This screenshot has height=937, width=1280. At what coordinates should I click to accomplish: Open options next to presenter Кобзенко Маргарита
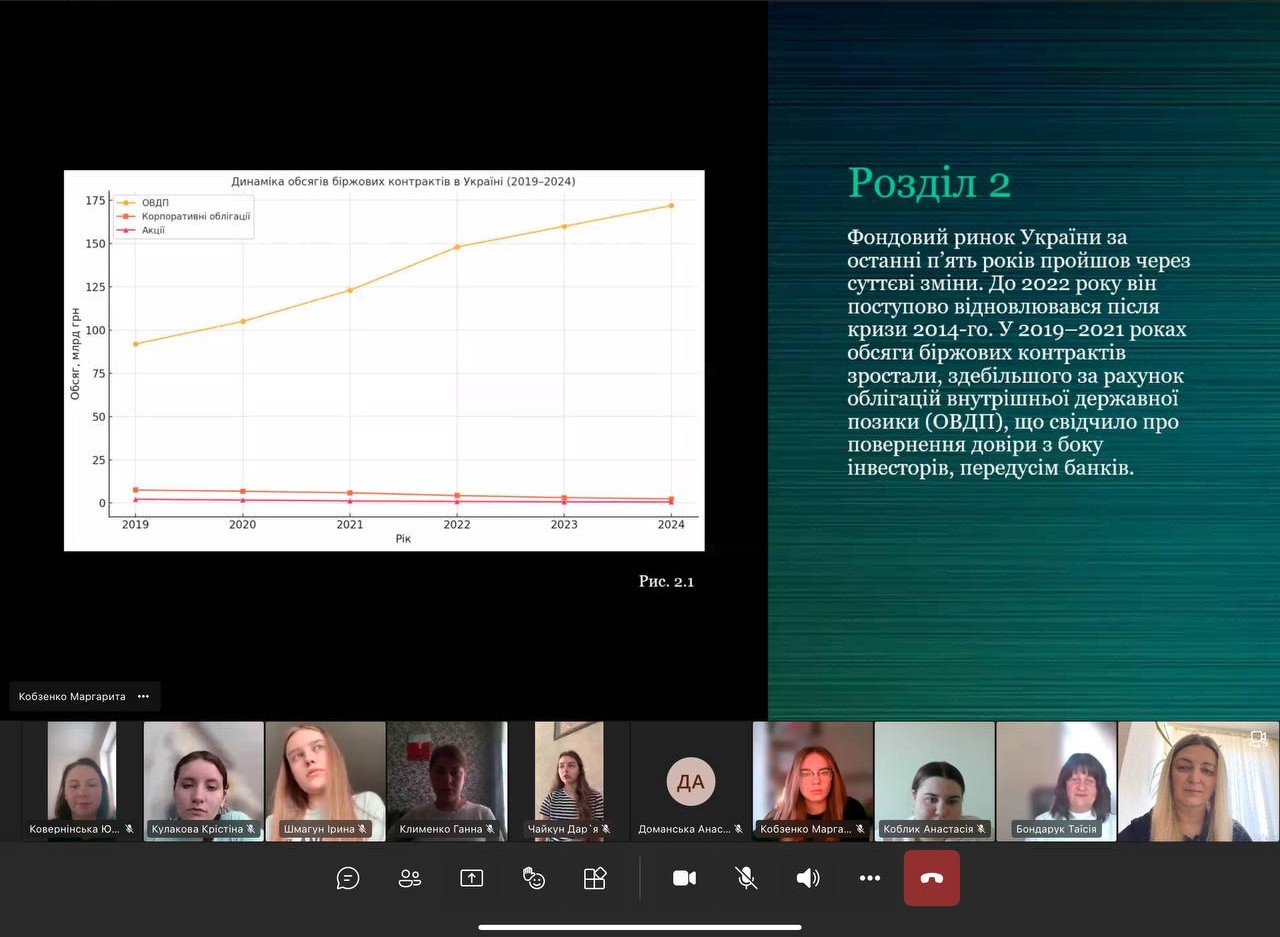tap(143, 696)
